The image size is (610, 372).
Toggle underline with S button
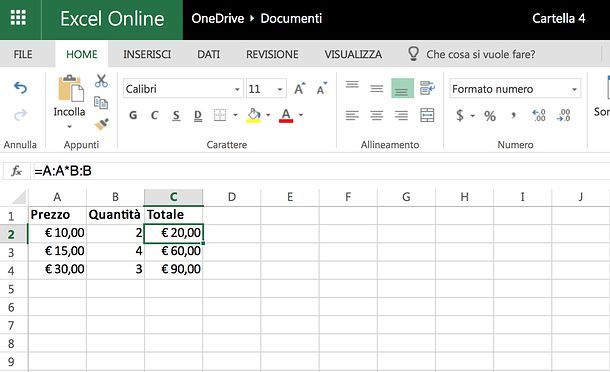click(176, 116)
